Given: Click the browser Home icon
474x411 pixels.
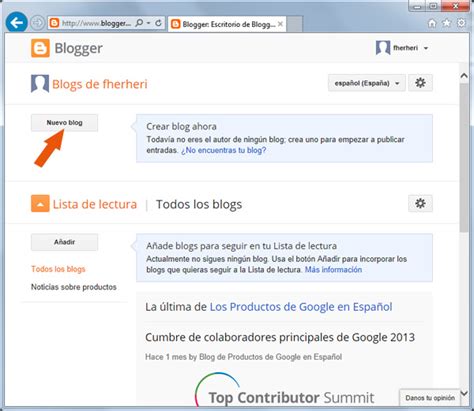Looking at the screenshot, I should click(432, 23).
